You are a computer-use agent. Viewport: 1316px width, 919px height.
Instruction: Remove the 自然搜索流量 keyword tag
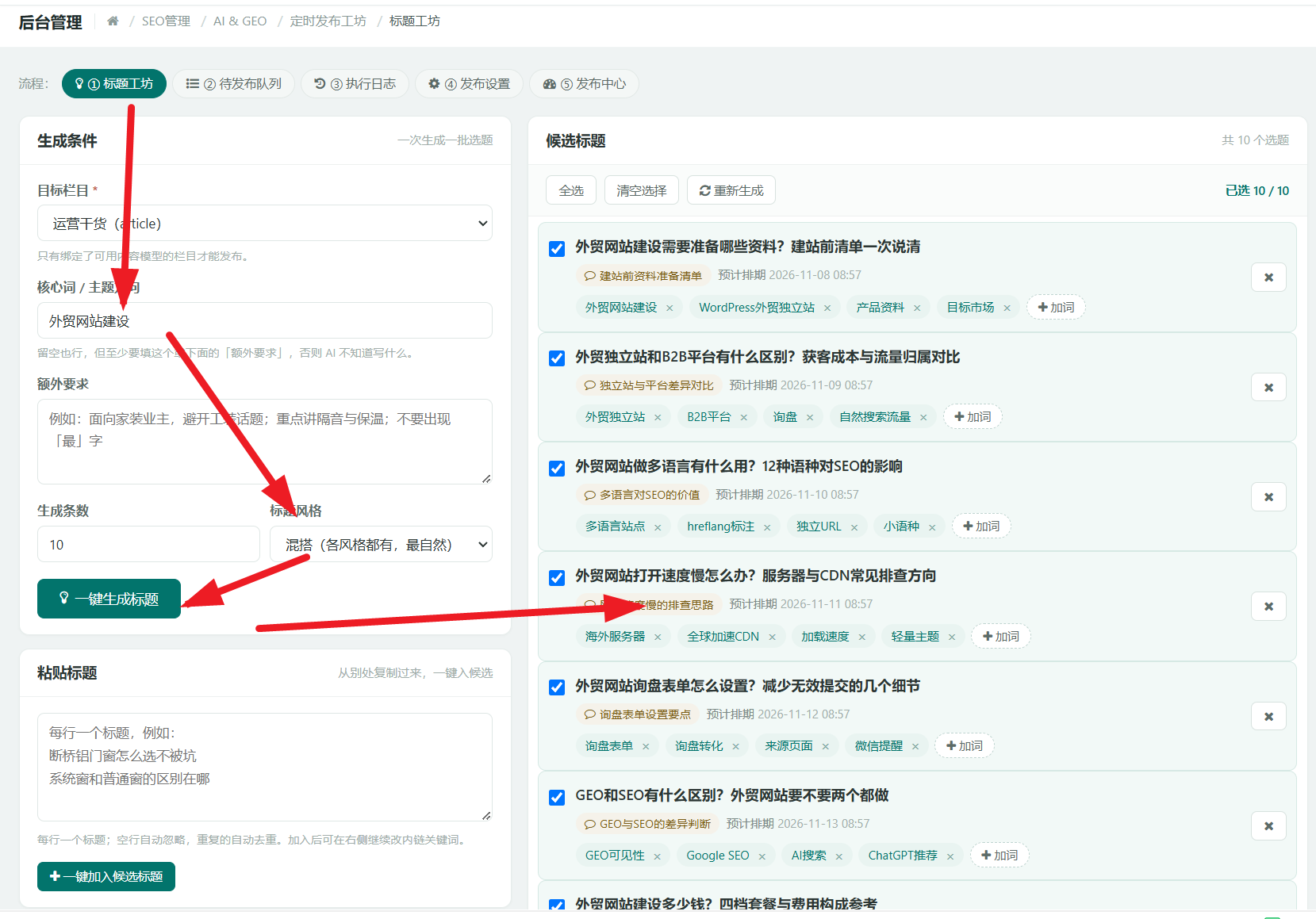tap(923, 417)
